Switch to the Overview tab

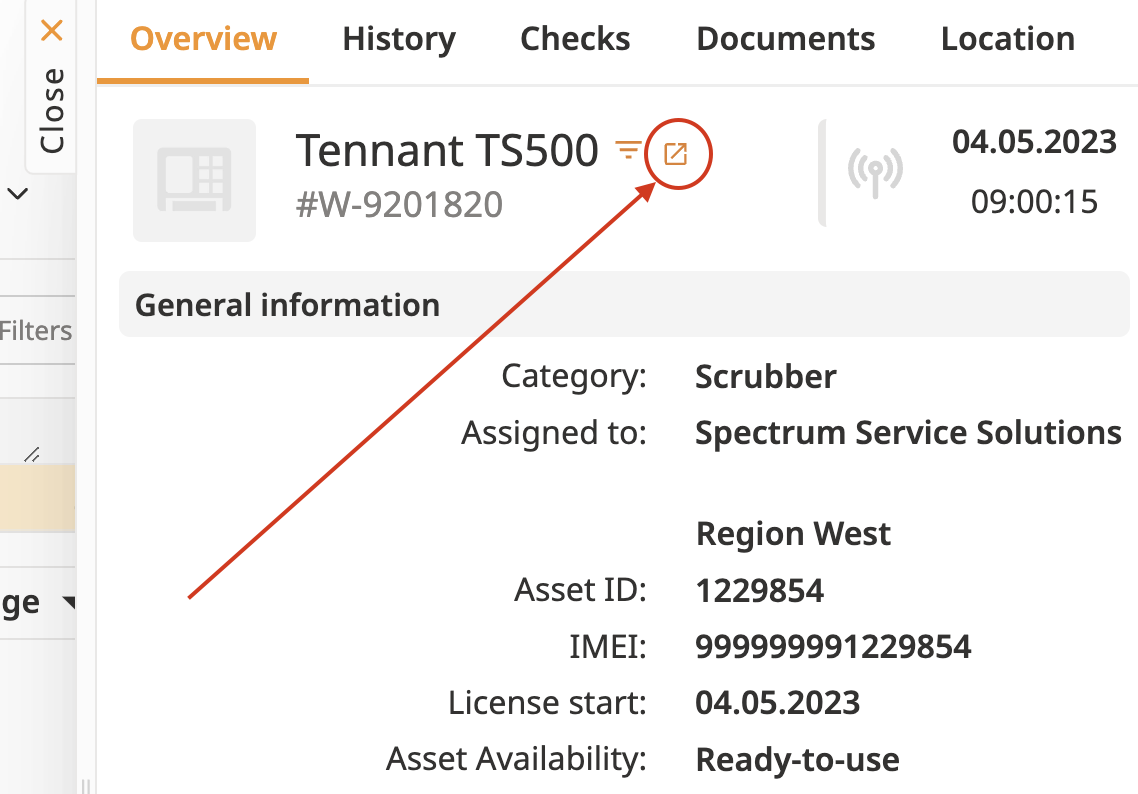[x=203, y=39]
